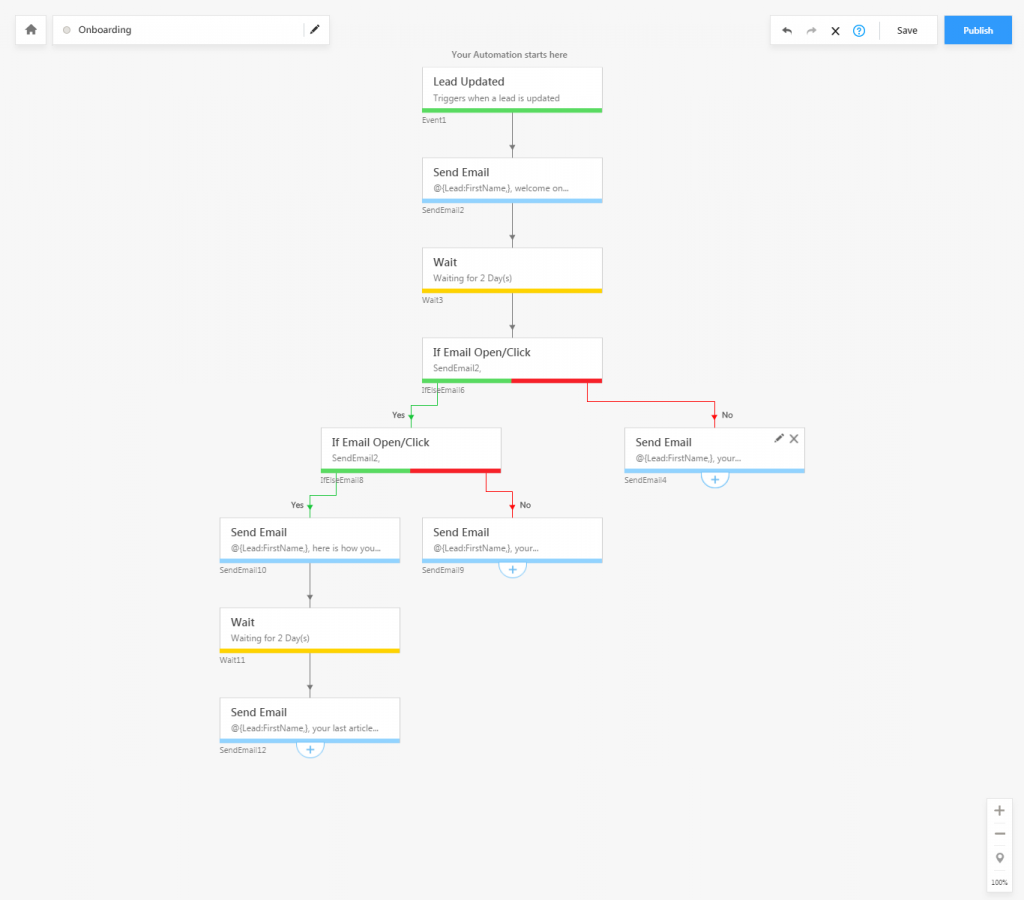Add step after SendEmail4 with plus

(x=715, y=479)
